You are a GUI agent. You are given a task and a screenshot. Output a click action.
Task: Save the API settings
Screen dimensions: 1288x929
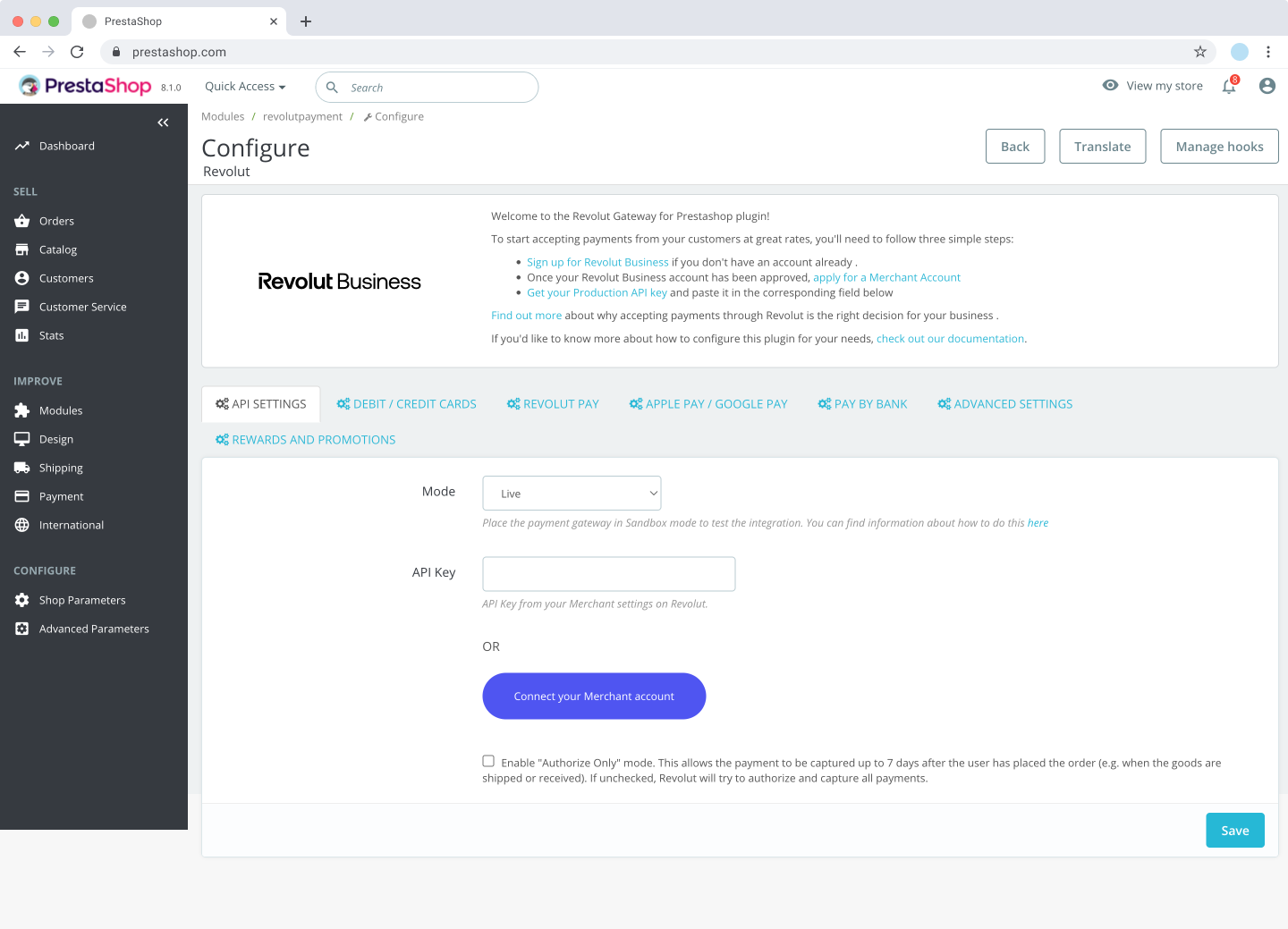(1235, 831)
